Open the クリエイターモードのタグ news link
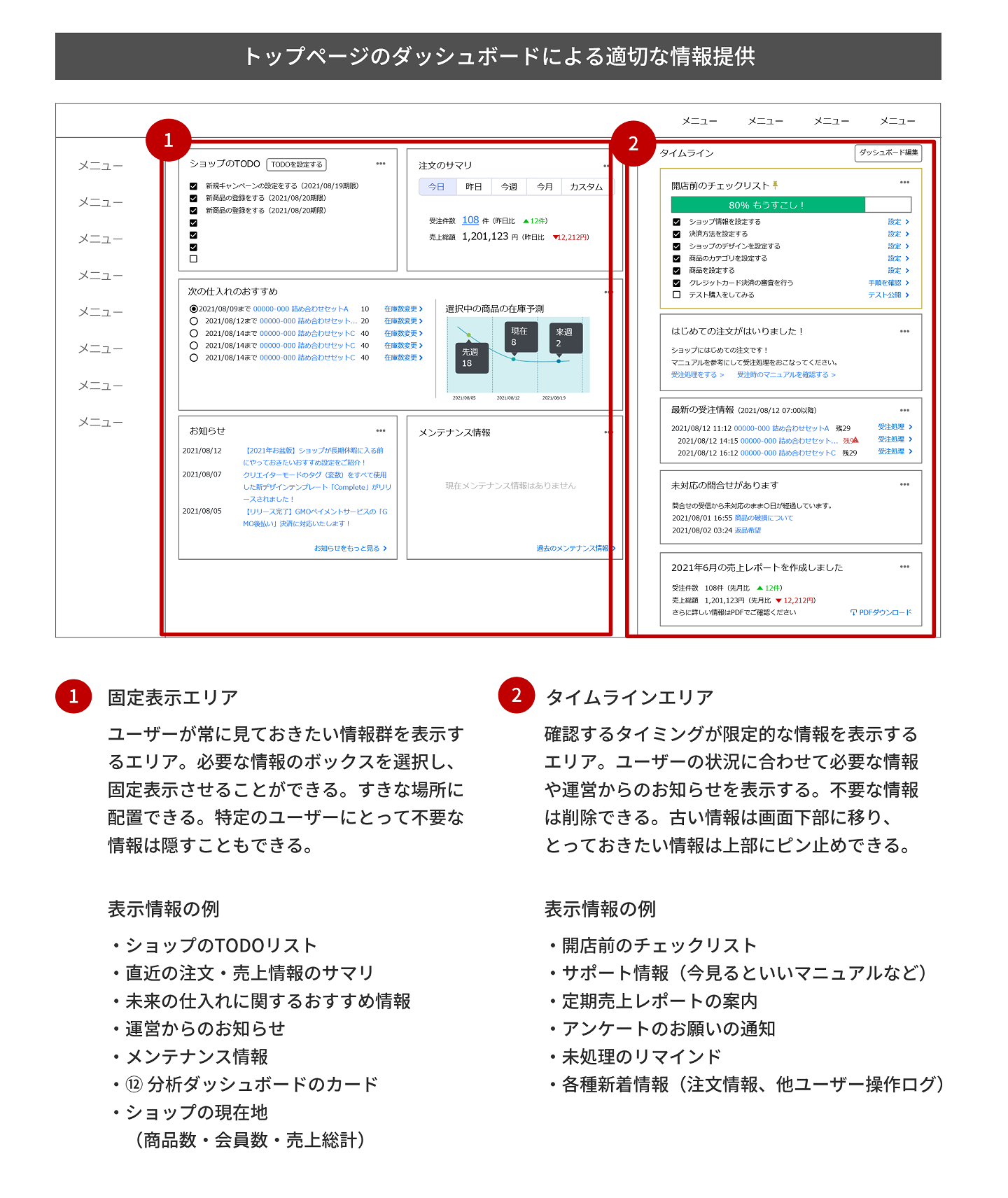Viewport: 1008px width, 1198px height. click(x=317, y=487)
